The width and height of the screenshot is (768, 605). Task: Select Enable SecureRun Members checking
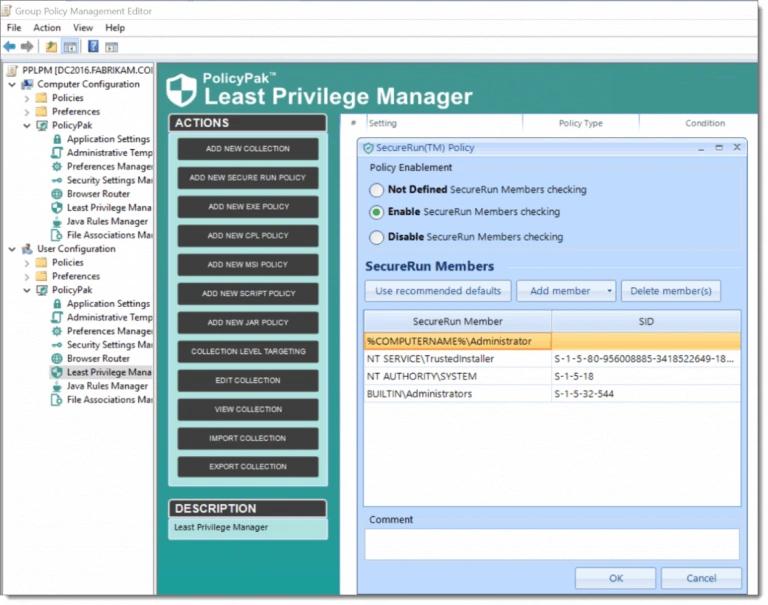pos(376,212)
